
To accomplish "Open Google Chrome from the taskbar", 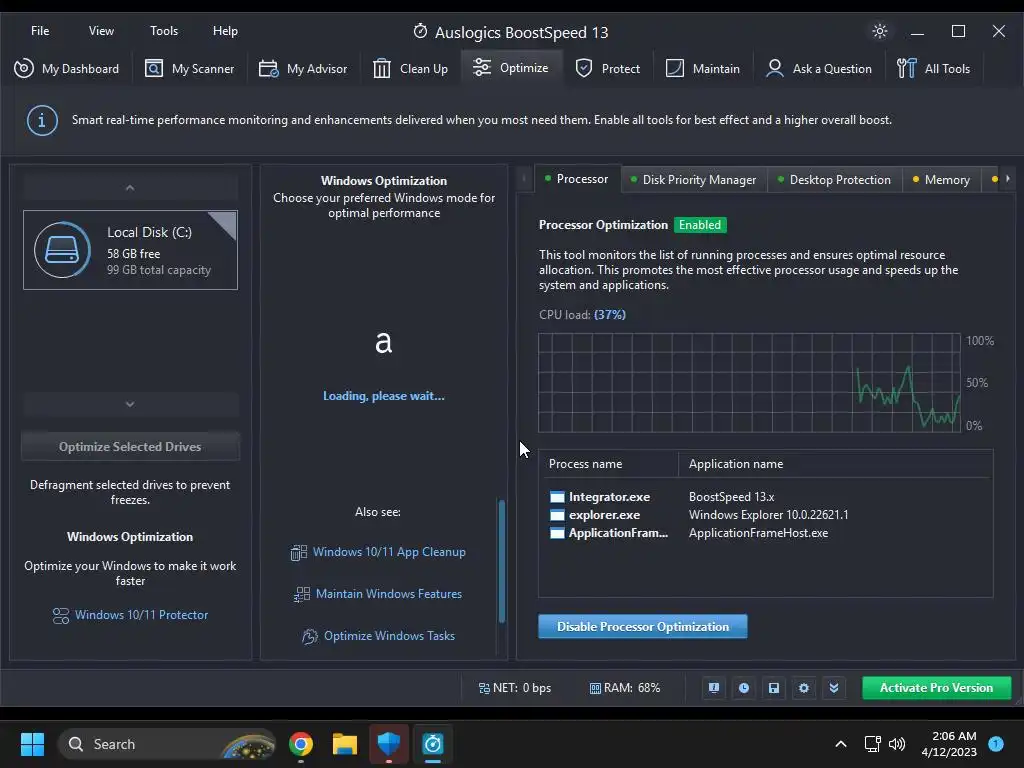I will tap(301, 744).
